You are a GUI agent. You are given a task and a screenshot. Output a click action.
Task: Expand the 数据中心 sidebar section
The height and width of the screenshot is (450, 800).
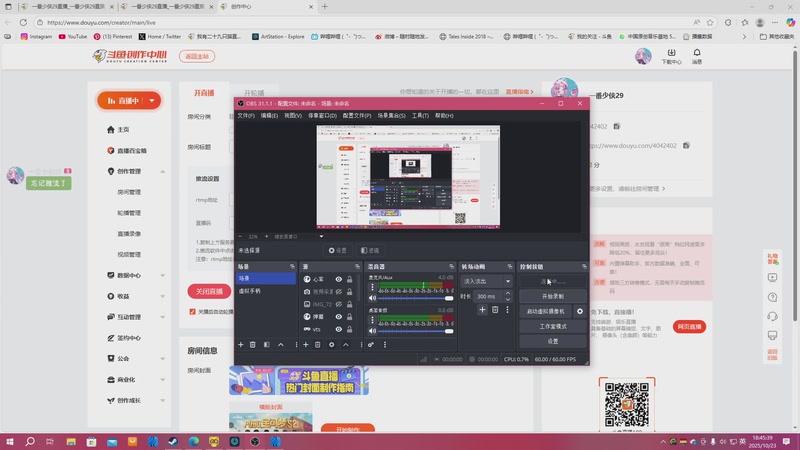click(163, 276)
